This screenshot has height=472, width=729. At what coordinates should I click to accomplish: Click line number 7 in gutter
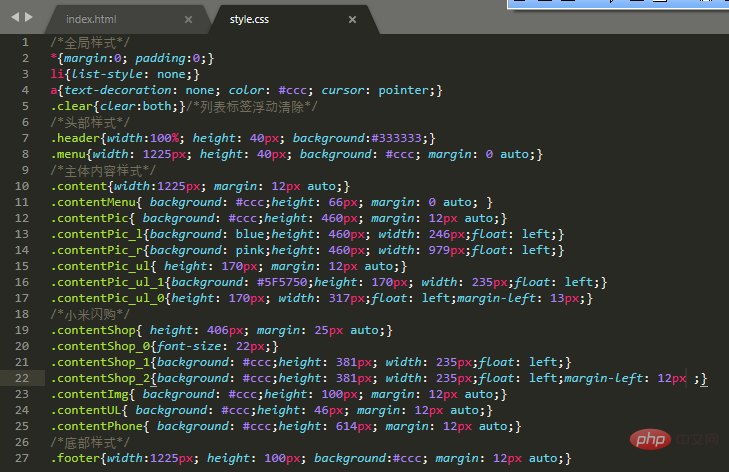pyautogui.click(x=25, y=138)
